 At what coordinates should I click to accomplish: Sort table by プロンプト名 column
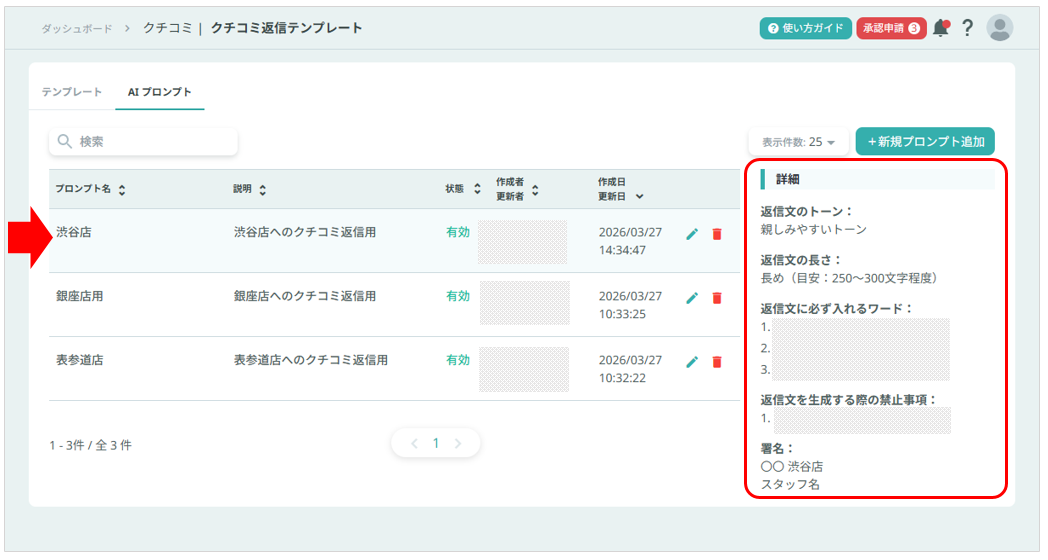click(x=91, y=189)
